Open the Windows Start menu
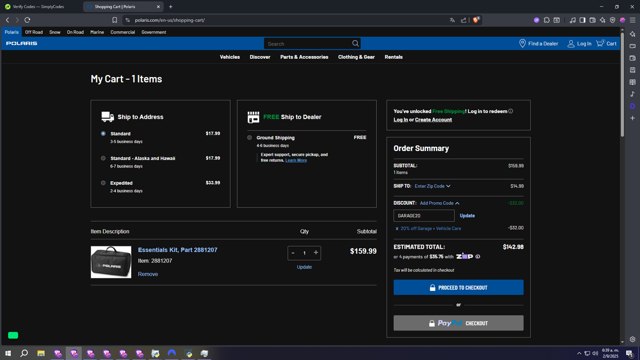This screenshot has width=640, height=360. pyautogui.click(x=8, y=353)
